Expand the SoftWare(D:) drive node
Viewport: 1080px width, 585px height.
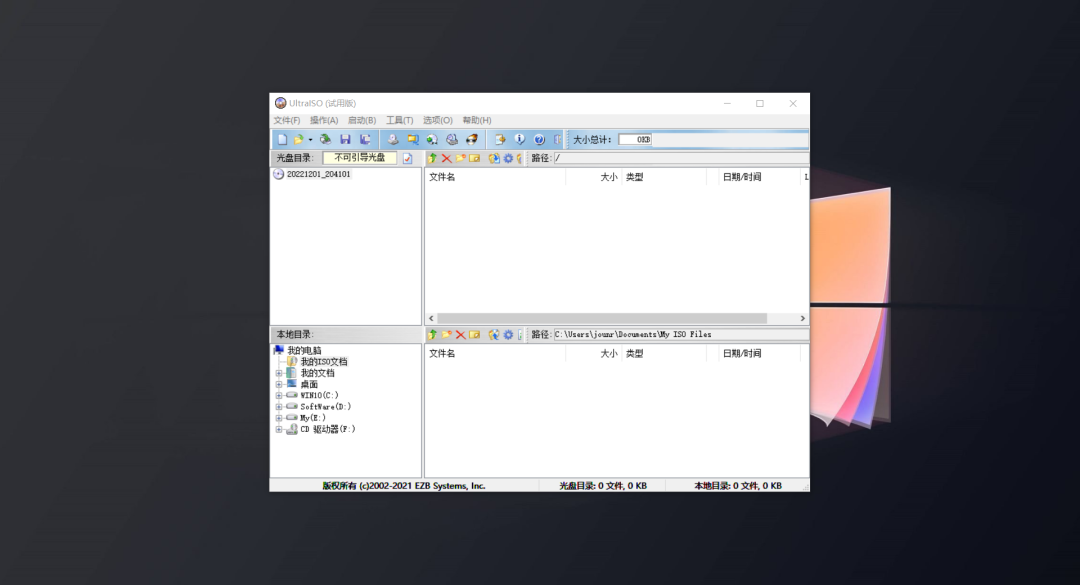[x=279, y=407]
